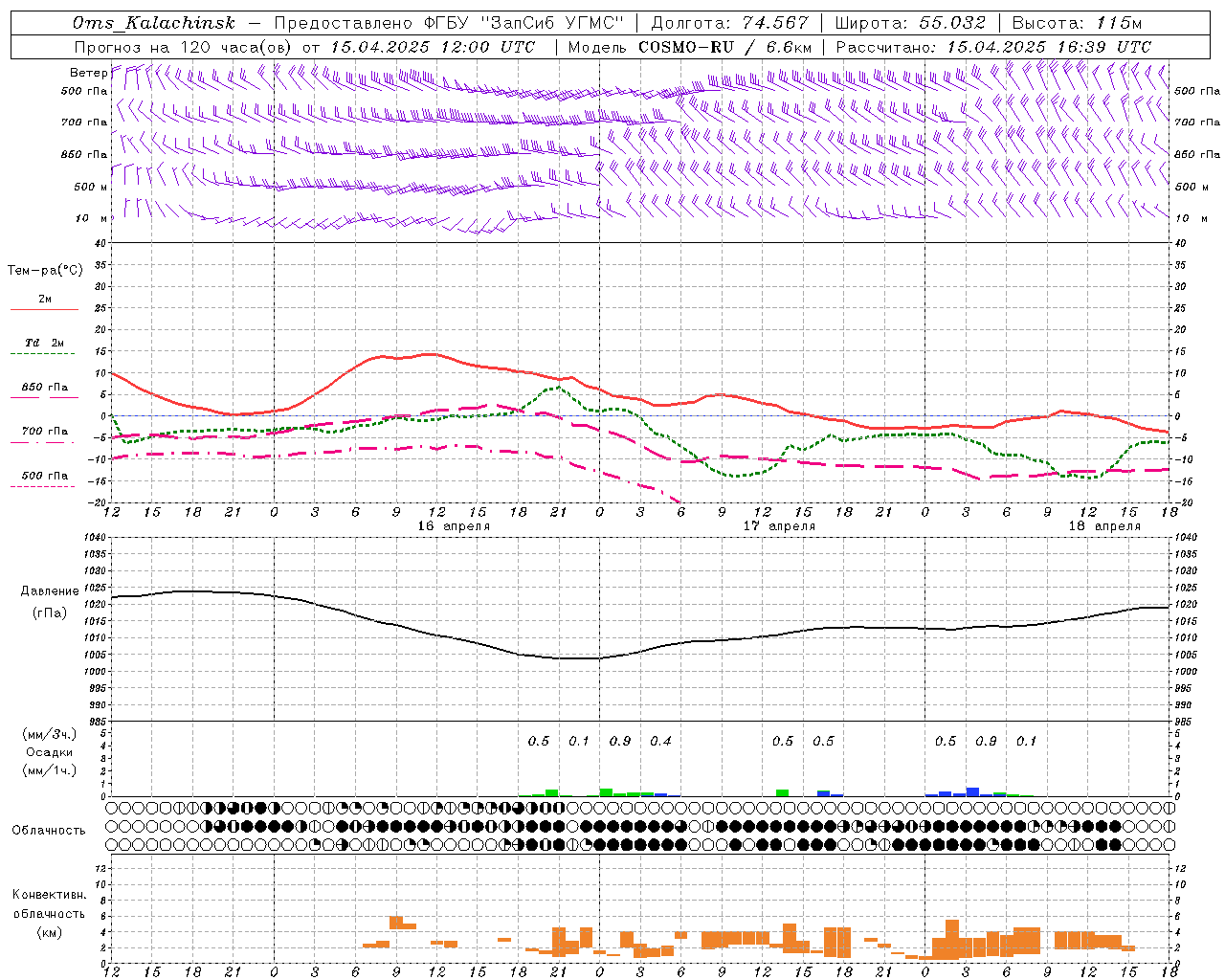This screenshot has width=1225, height=980.
Task: Click the Осадки precipitation label
Action: 49,752
